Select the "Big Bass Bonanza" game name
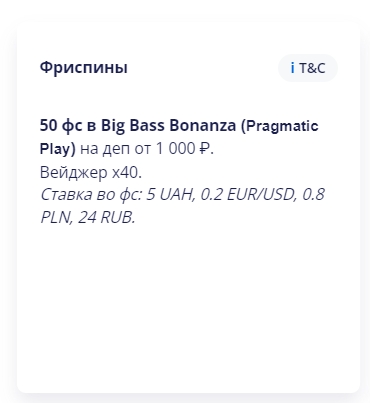This screenshot has height=403, width=370. point(168,126)
